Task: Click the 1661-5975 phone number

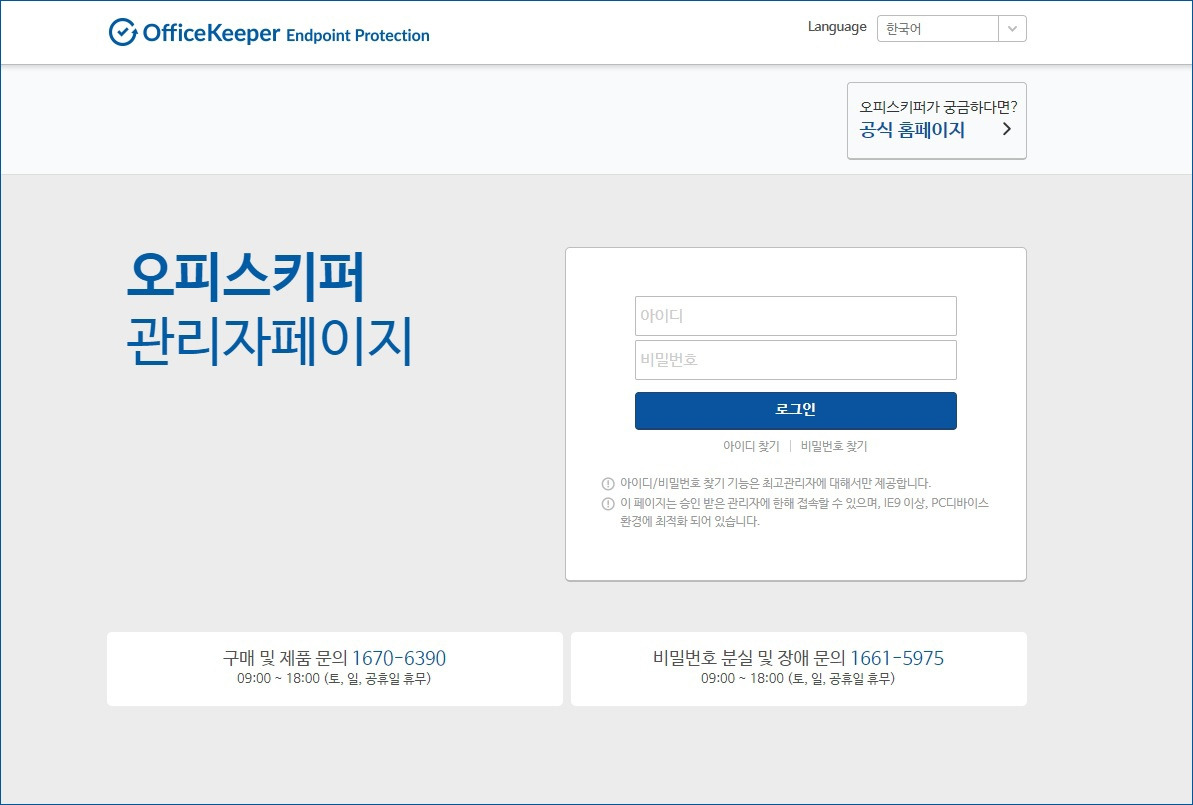Action: [897, 658]
